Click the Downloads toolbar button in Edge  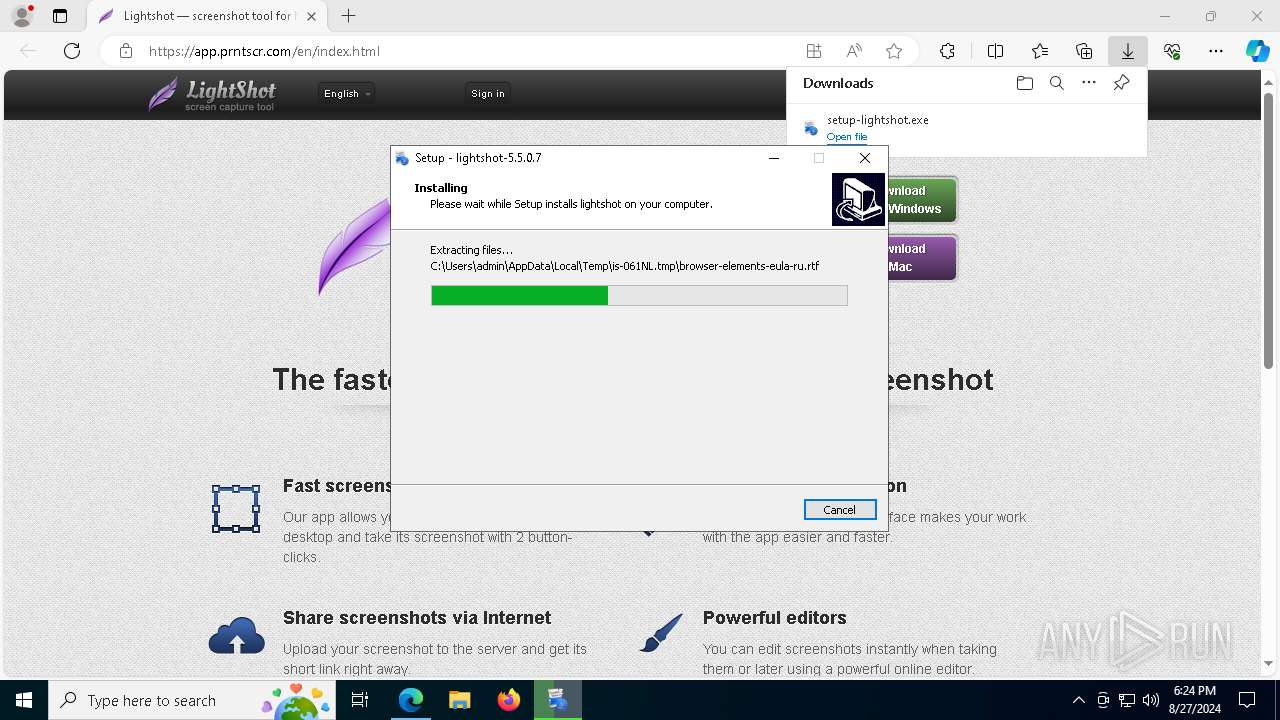tap(1127, 51)
